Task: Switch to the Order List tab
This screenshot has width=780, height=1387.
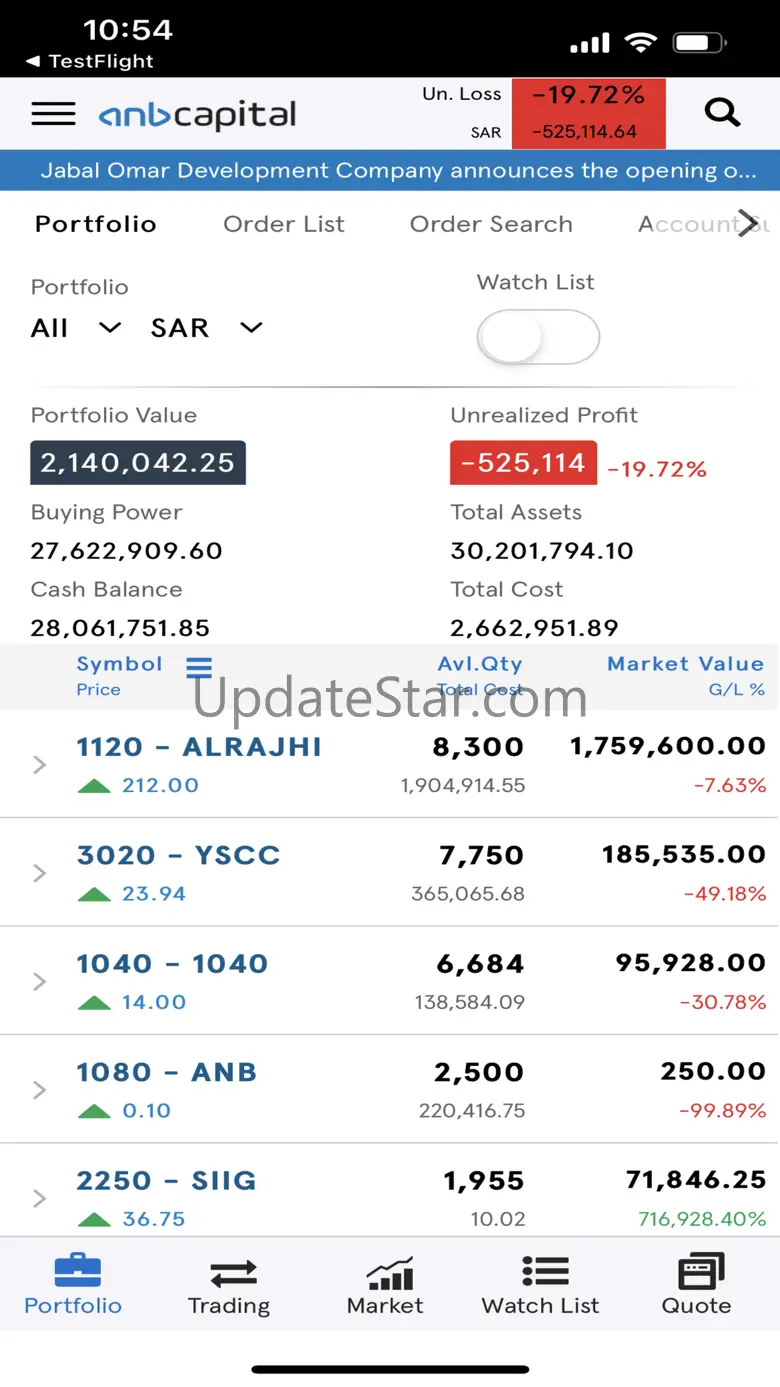Action: (284, 224)
